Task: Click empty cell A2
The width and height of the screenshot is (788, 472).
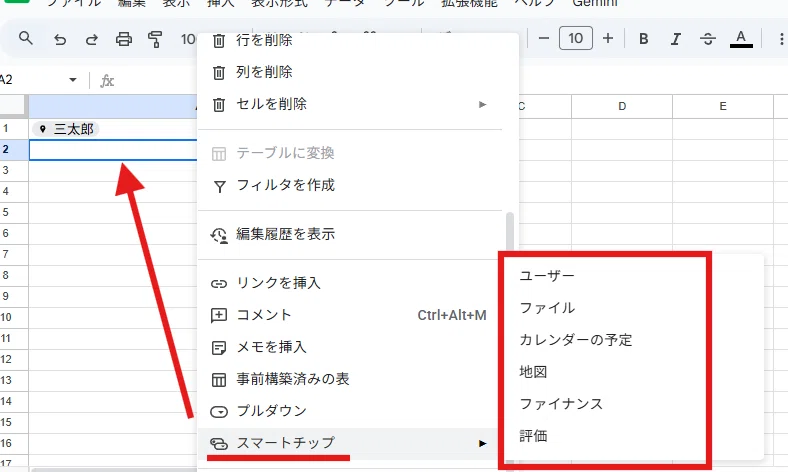Action: pyautogui.click(x=113, y=150)
